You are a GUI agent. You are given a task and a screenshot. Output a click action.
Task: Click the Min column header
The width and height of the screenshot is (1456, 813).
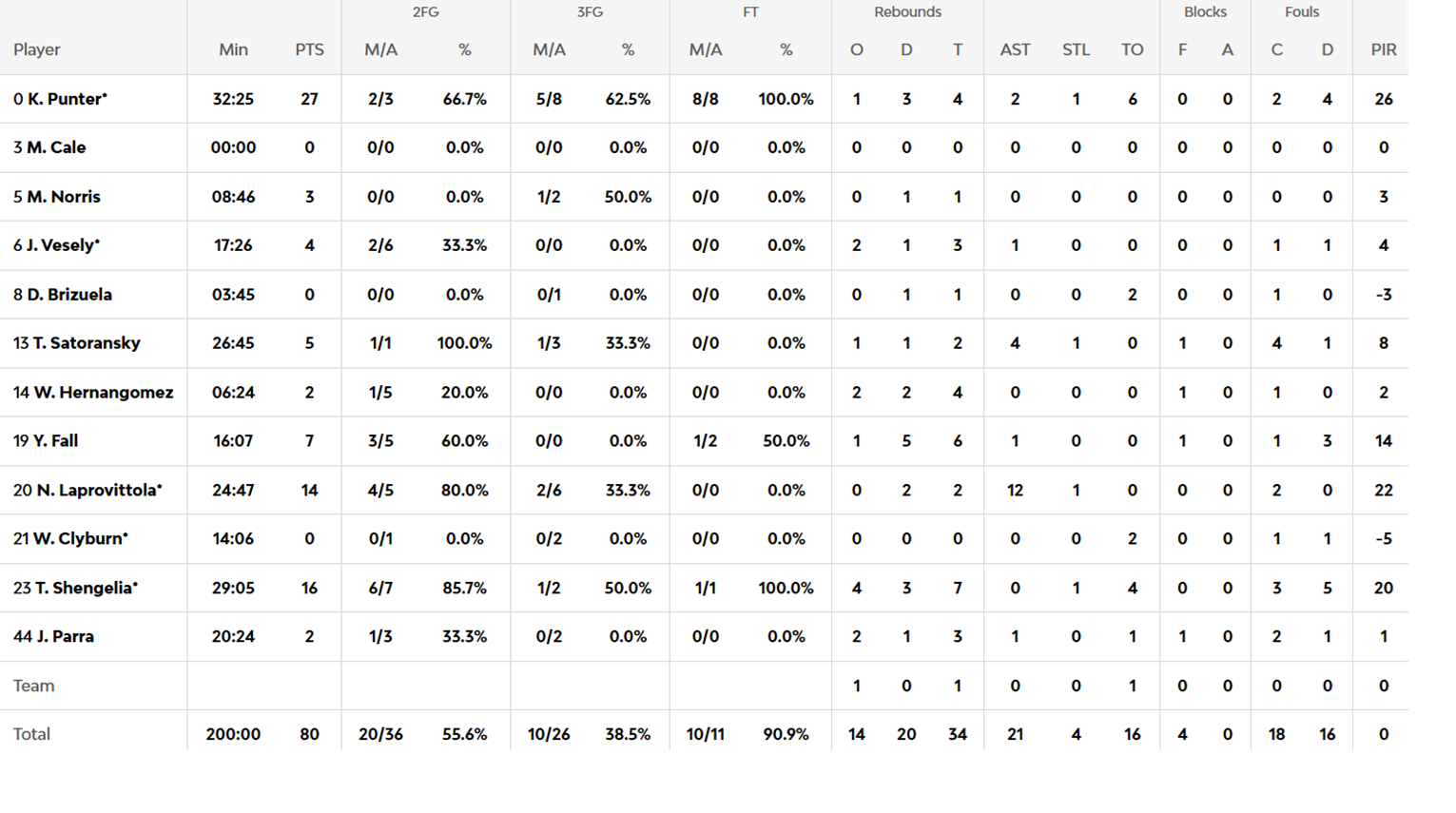pos(233,49)
